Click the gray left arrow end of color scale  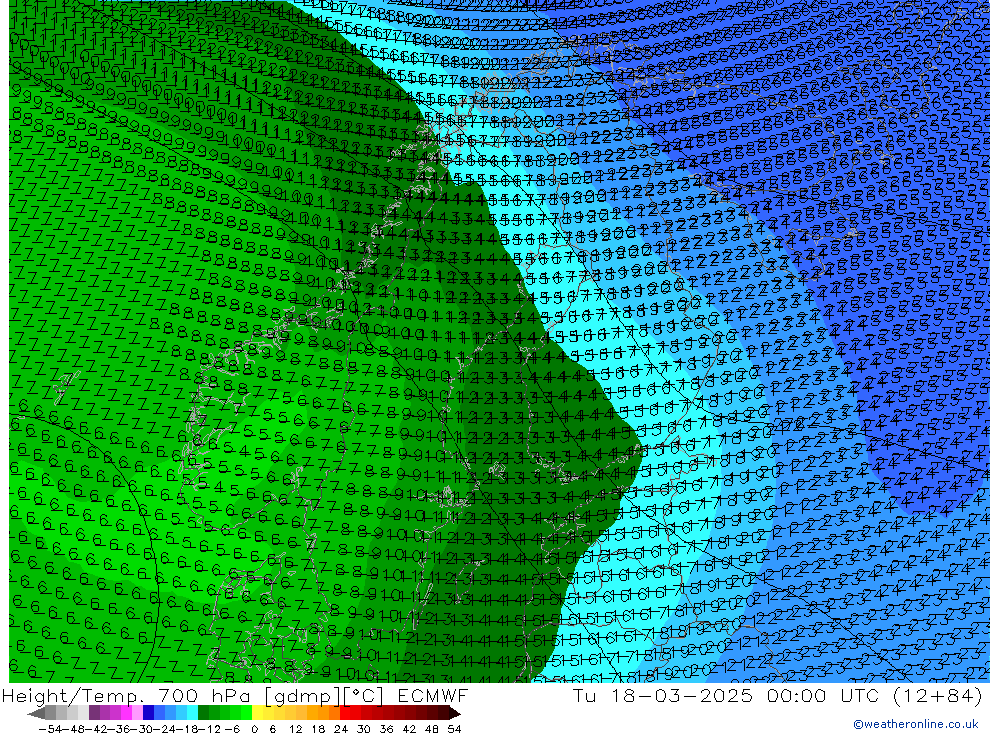click(x=36, y=713)
